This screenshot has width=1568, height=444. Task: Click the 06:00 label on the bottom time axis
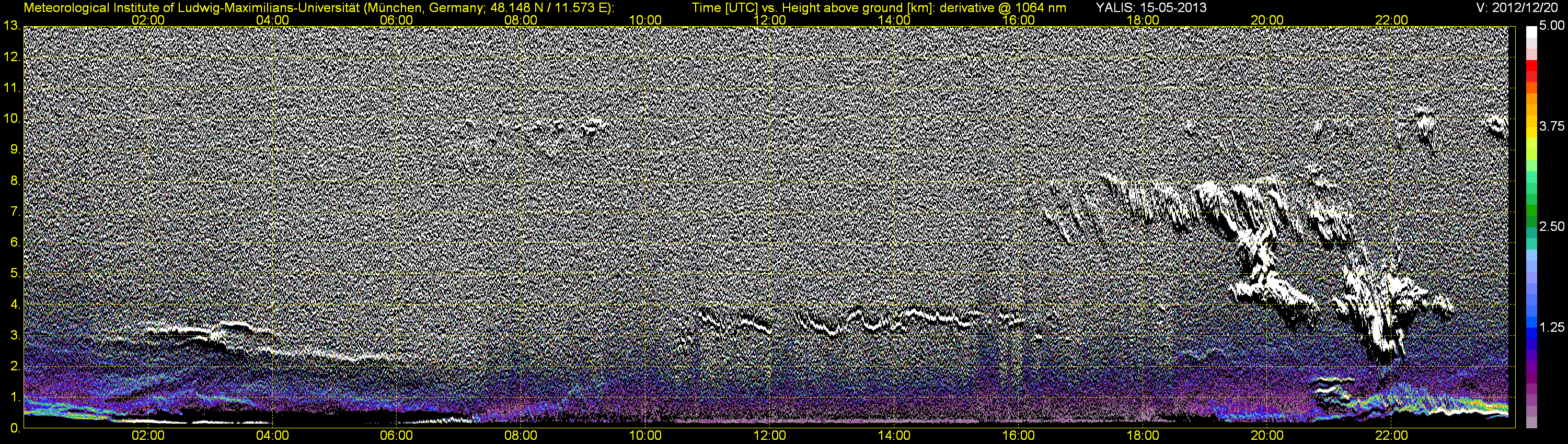(x=396, y=436)
